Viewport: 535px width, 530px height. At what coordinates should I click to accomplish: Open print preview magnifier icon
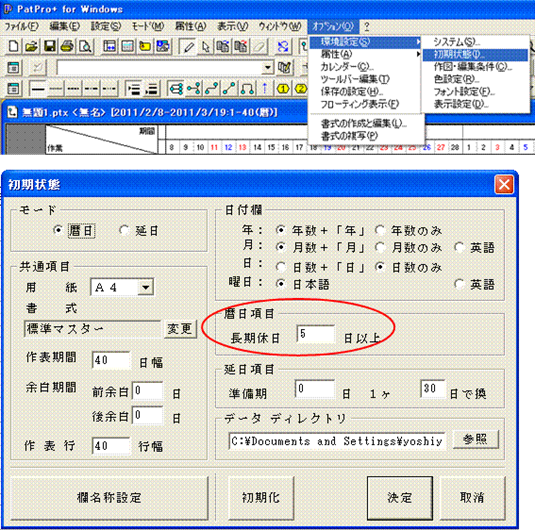[85, 47]
